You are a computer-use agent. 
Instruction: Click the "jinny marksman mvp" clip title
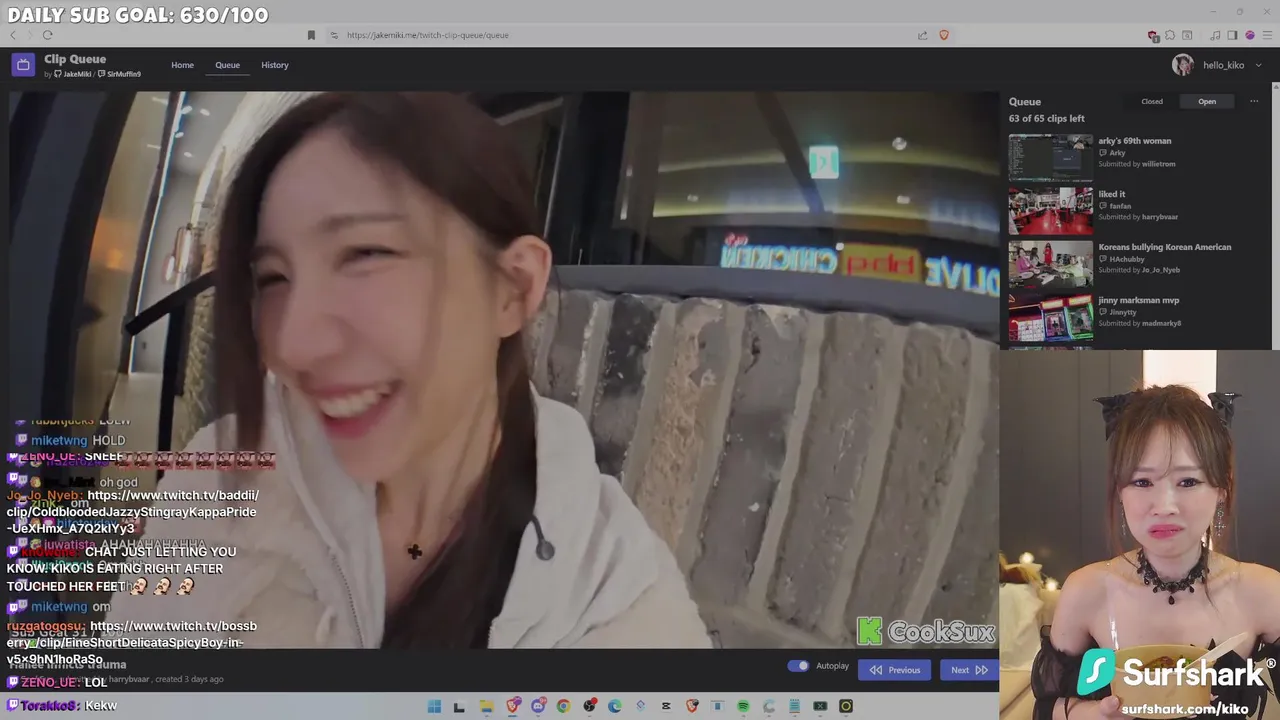(x=1138, y=300)
